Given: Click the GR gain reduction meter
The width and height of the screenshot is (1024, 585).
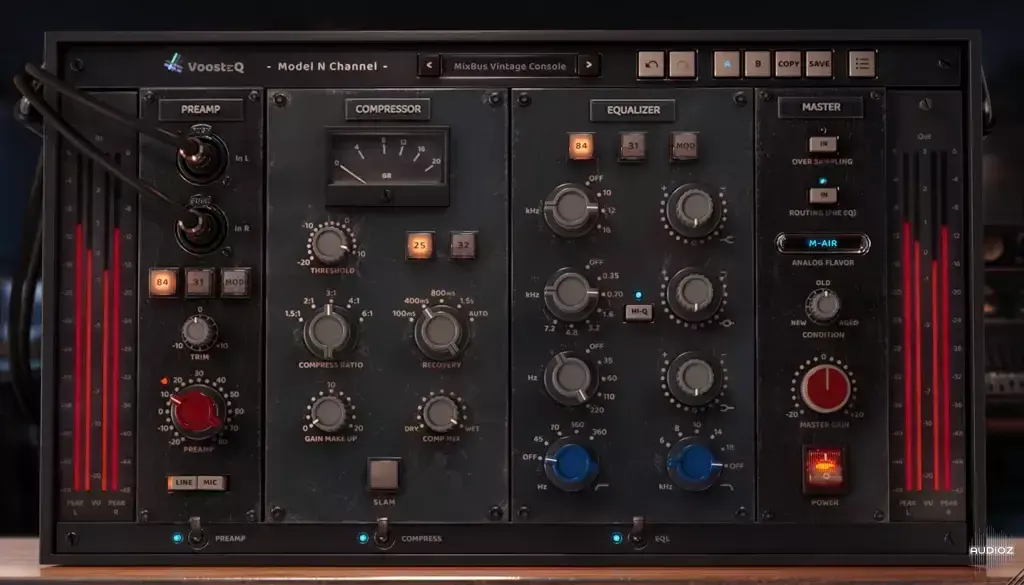Looking at the screenshot, I should (388, 166).
